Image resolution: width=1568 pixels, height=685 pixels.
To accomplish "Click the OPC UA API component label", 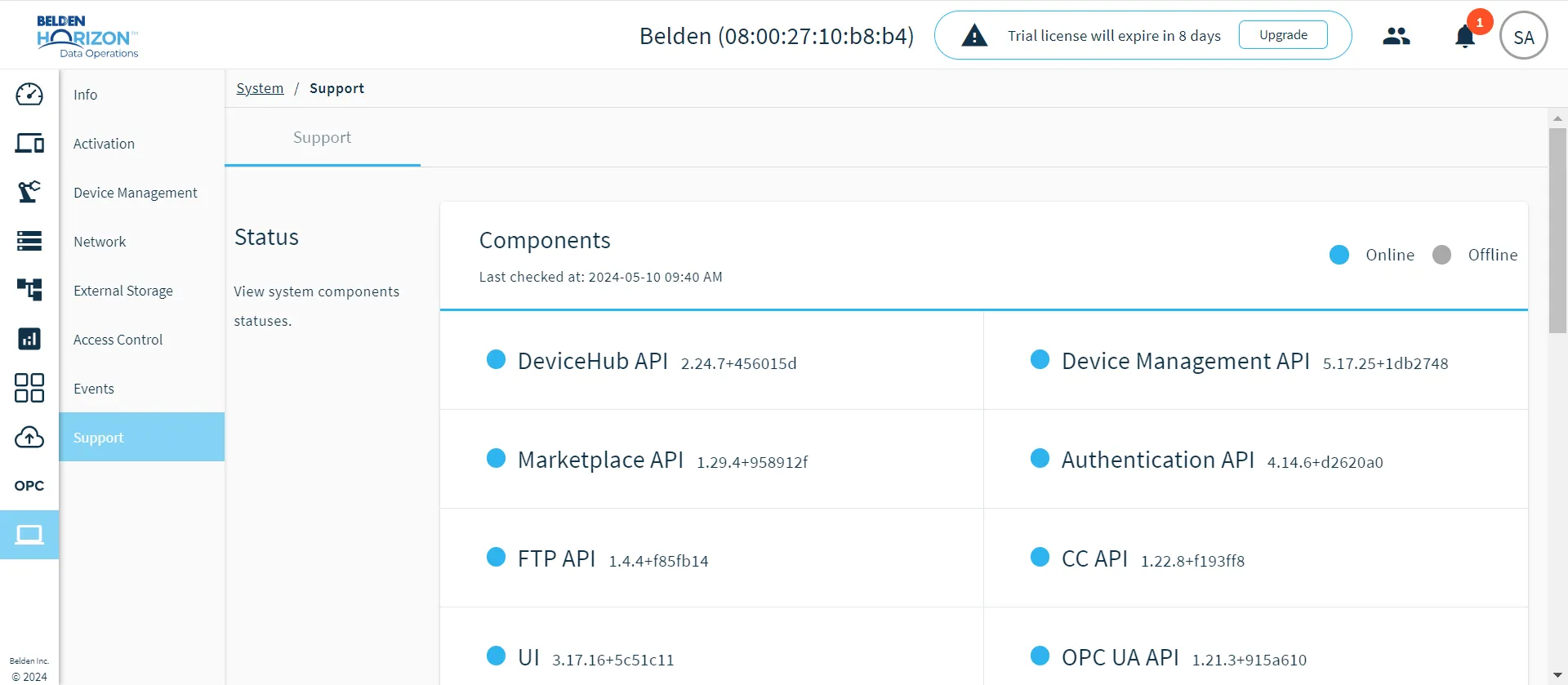I will pyautogui.click(x=1120, y=657).
